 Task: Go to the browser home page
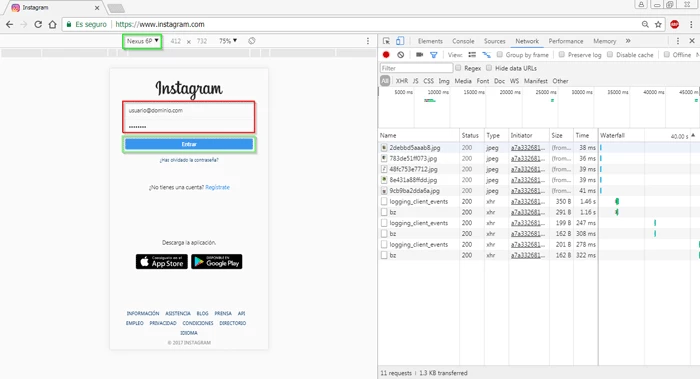coord(52,25)
